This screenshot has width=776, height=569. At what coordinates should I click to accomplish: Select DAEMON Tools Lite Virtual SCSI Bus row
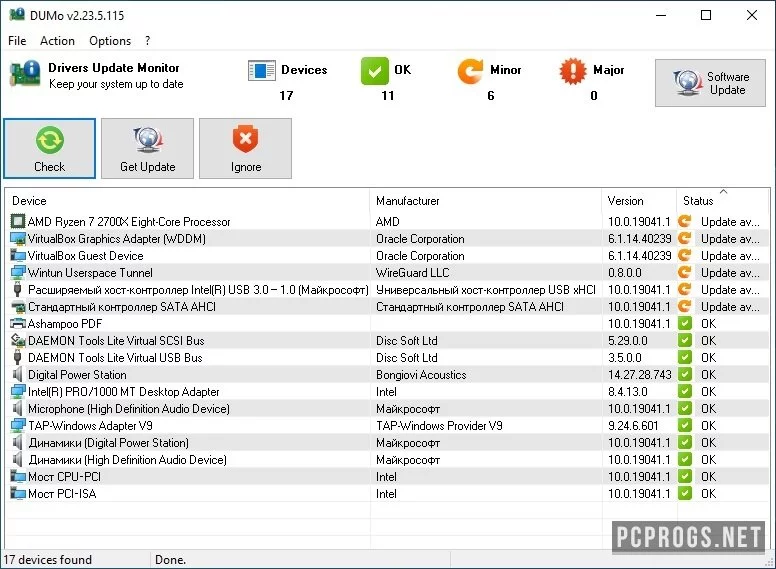click(388, 340)
